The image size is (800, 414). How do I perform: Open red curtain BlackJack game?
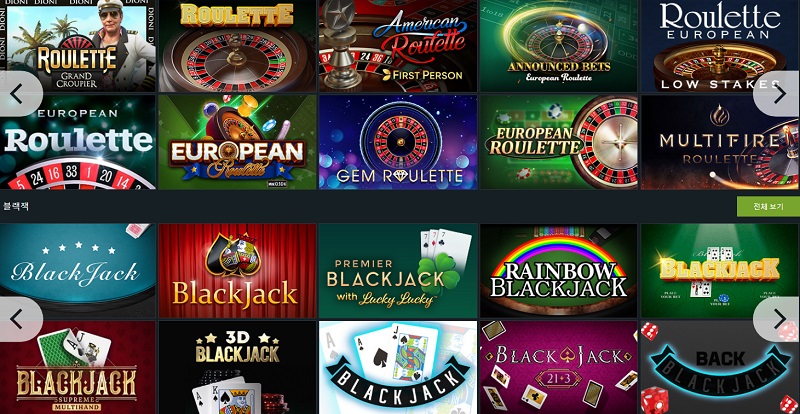click(237, 271)
